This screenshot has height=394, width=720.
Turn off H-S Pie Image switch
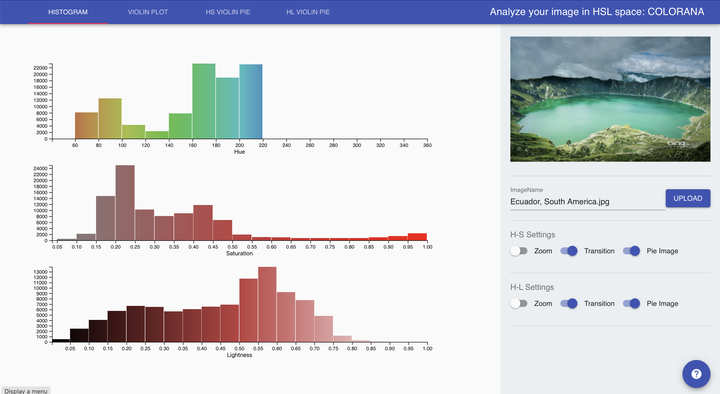pos(631,251)
